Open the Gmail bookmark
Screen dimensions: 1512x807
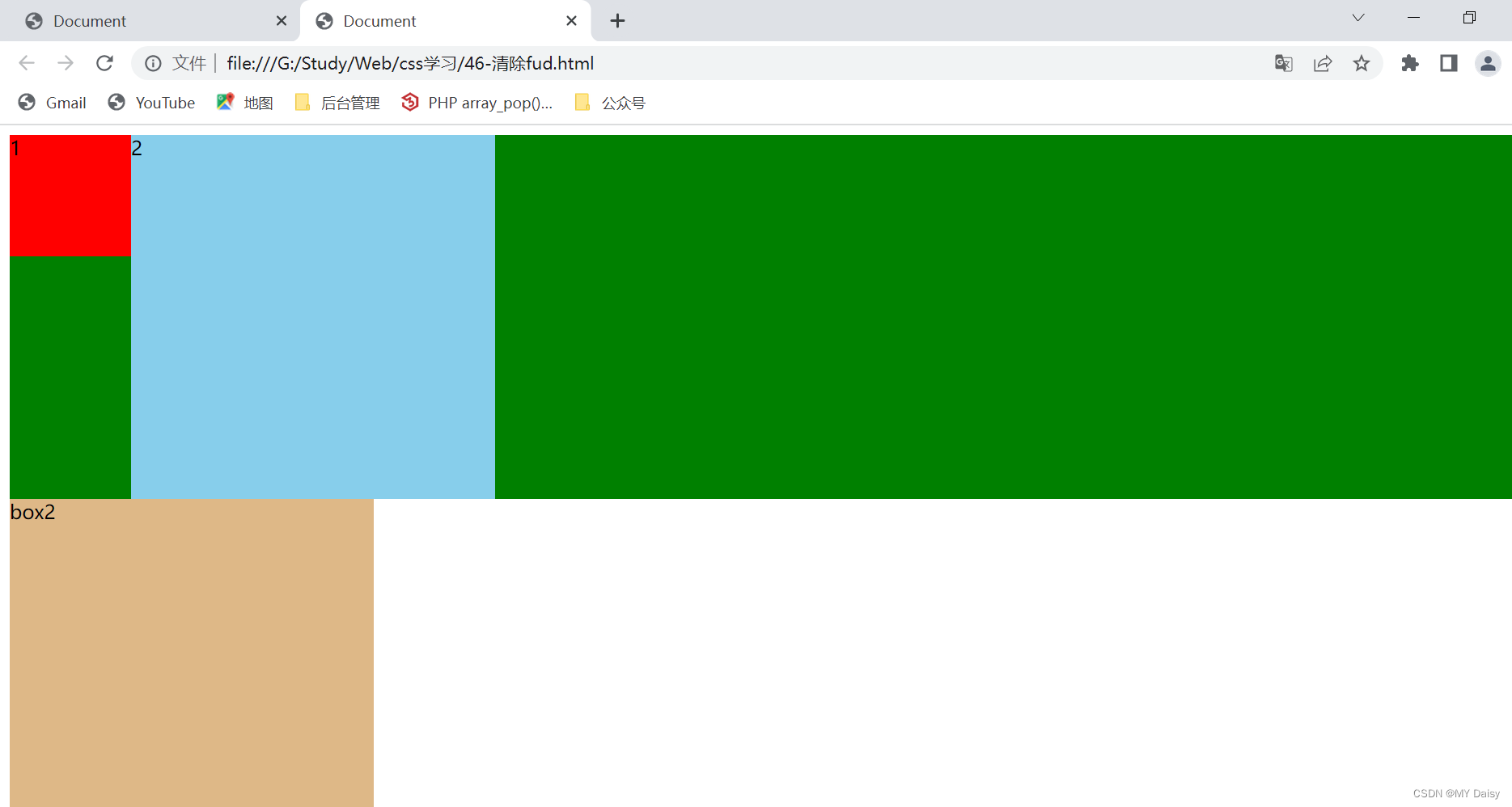click(53, 103)
